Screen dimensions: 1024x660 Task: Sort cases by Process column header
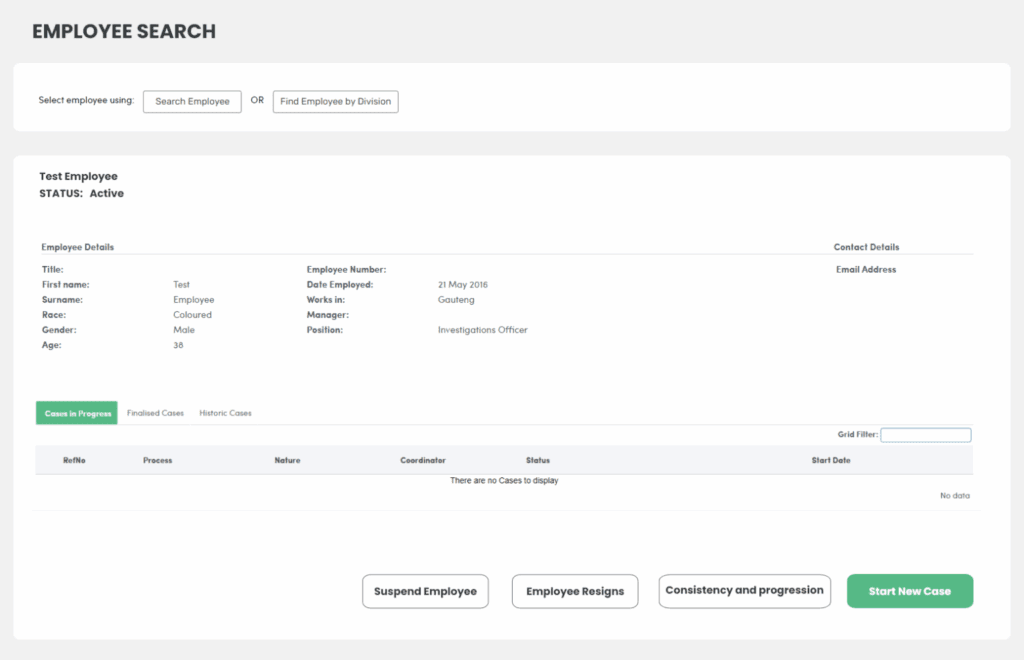pyautogui.click(x=157, y=460)
